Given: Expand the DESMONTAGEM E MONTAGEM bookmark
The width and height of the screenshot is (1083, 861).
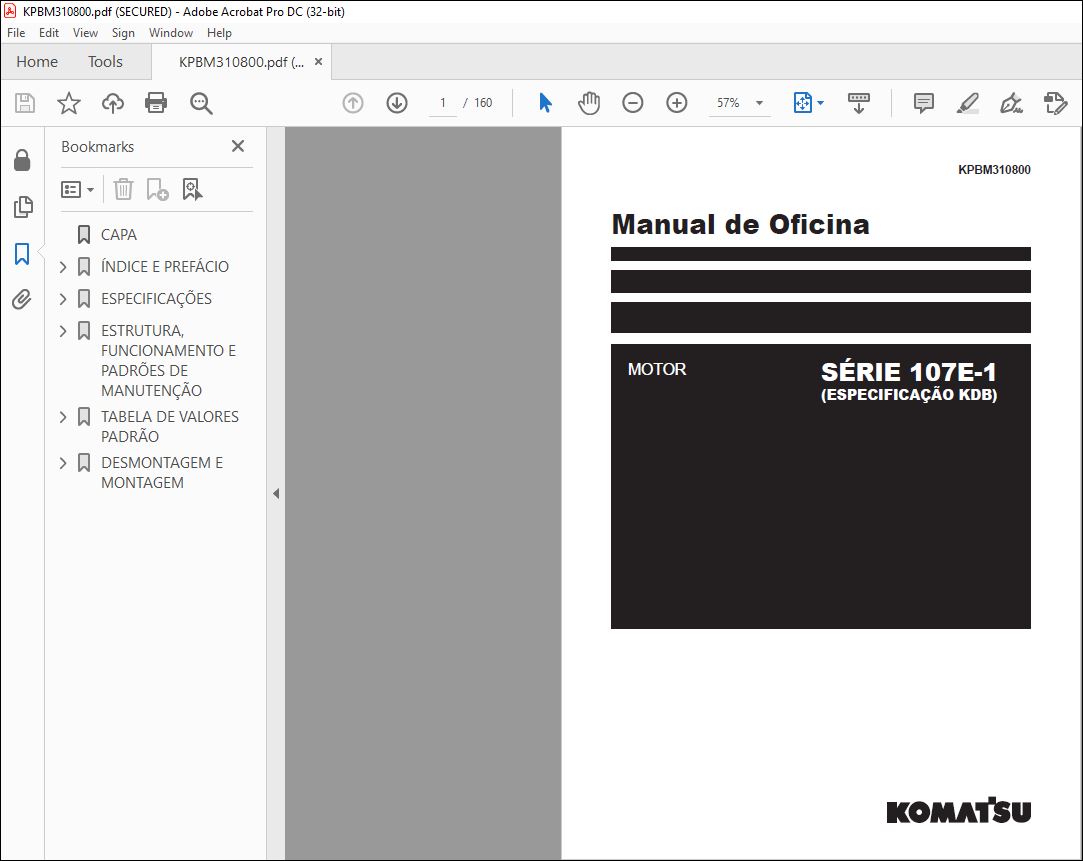Looking at the screenshot, I should [x=63, y=463].
